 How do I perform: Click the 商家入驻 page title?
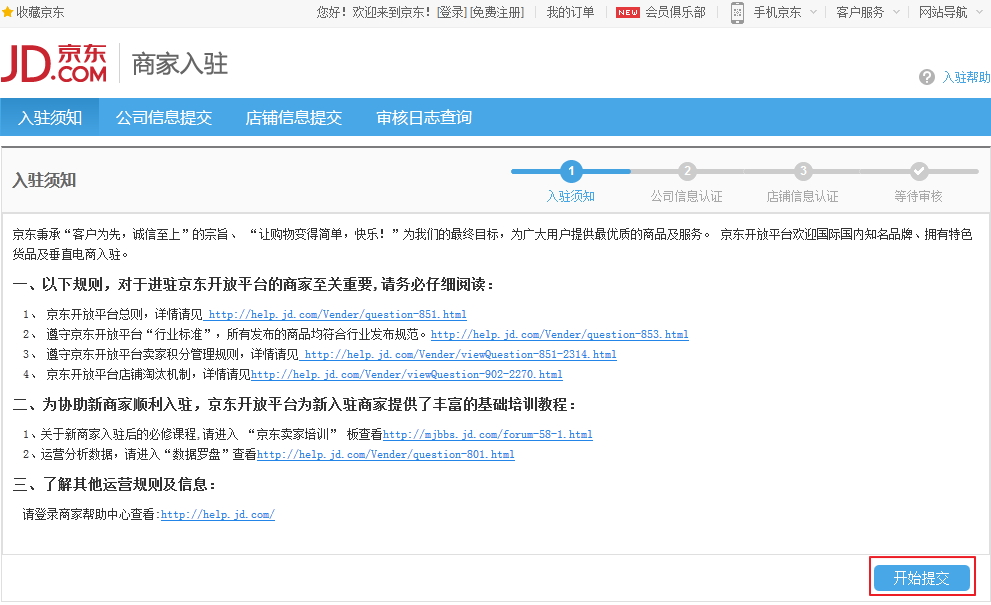click(180, 64)
